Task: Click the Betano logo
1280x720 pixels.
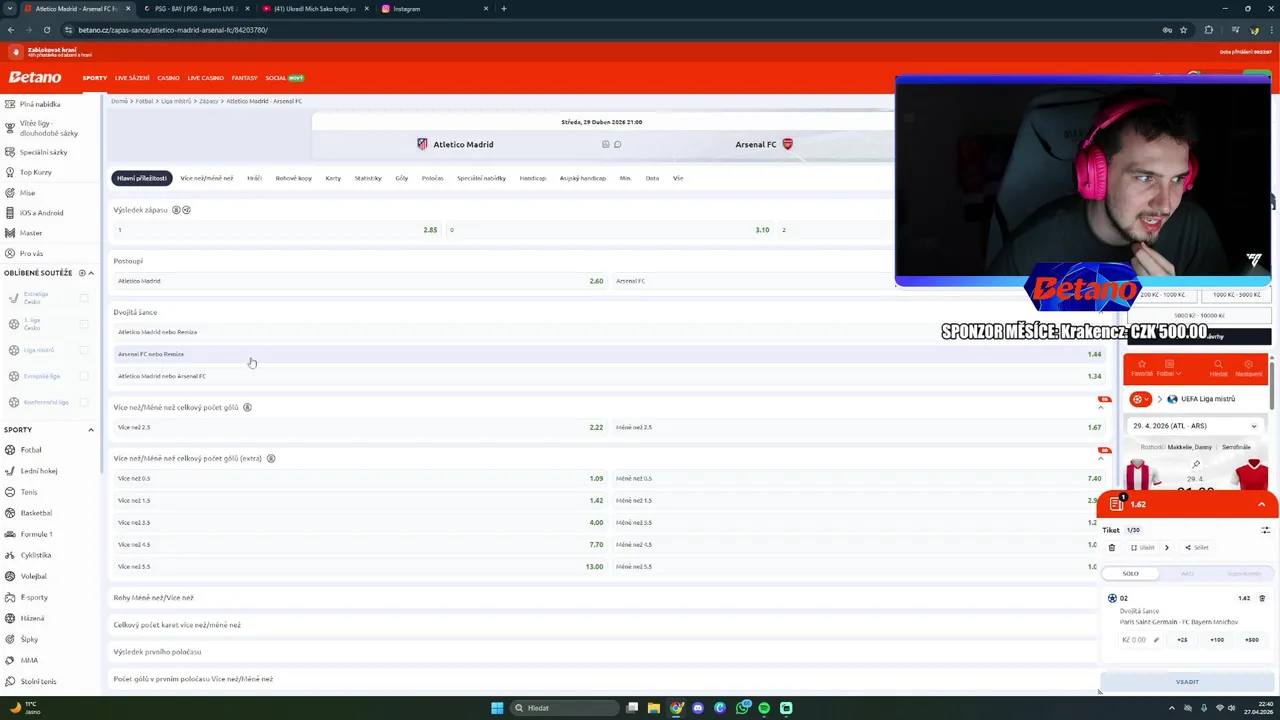Action: pos(35,77)
